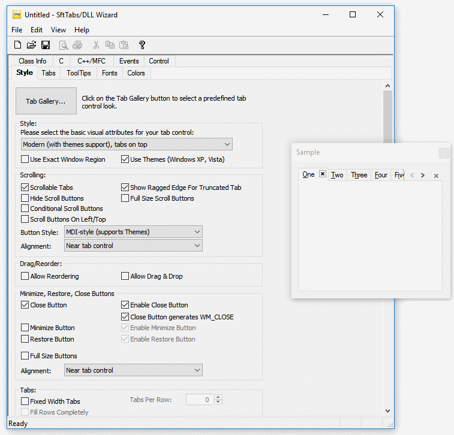Image resolution: width=454 pixels, height=435 pixels.
Task: Click the Copy toolbar icon
Action: point(110,45)
